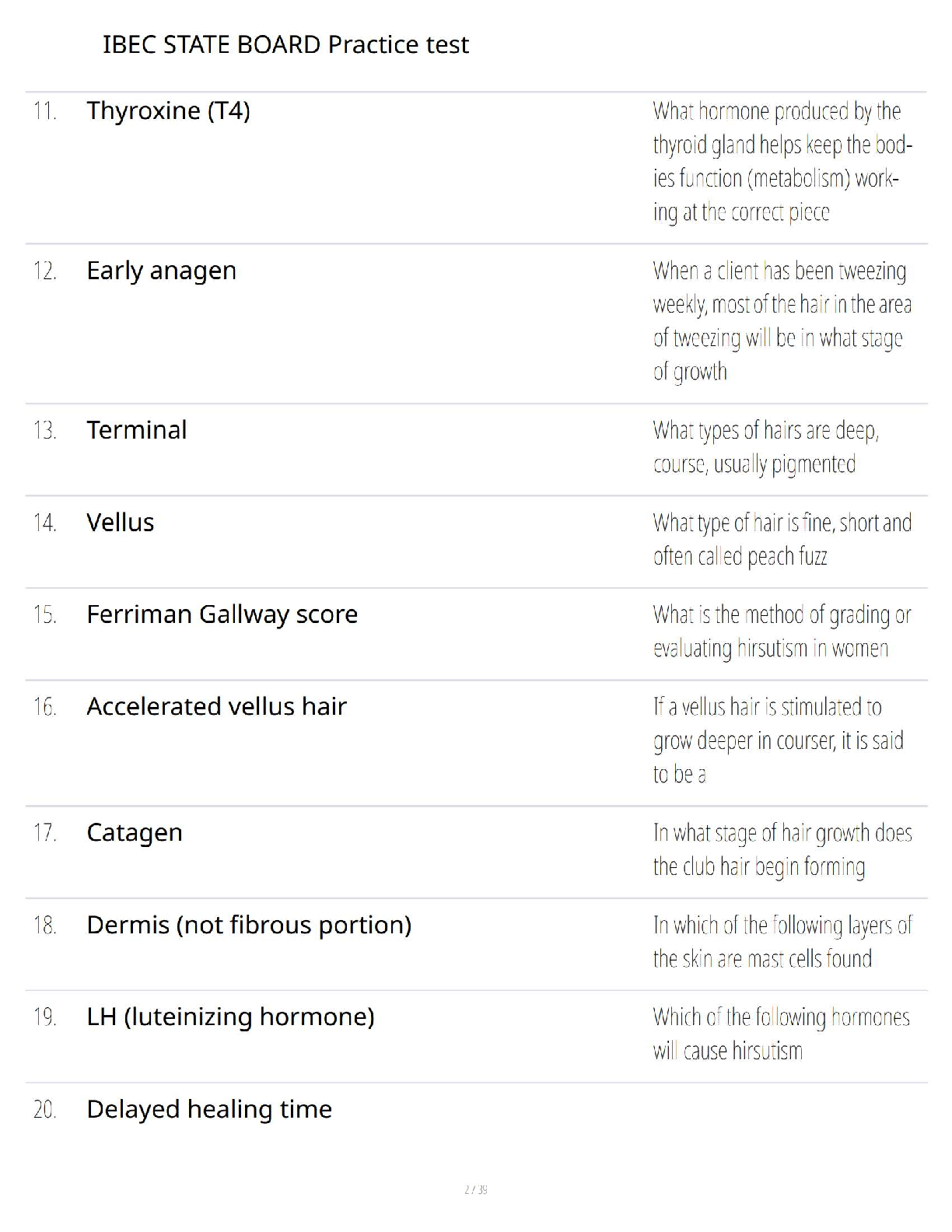The height and width of the screenshot is (1232, 952).
Task: Click the thyroid gland hormone question text
Action: click(x=782, y=162)
